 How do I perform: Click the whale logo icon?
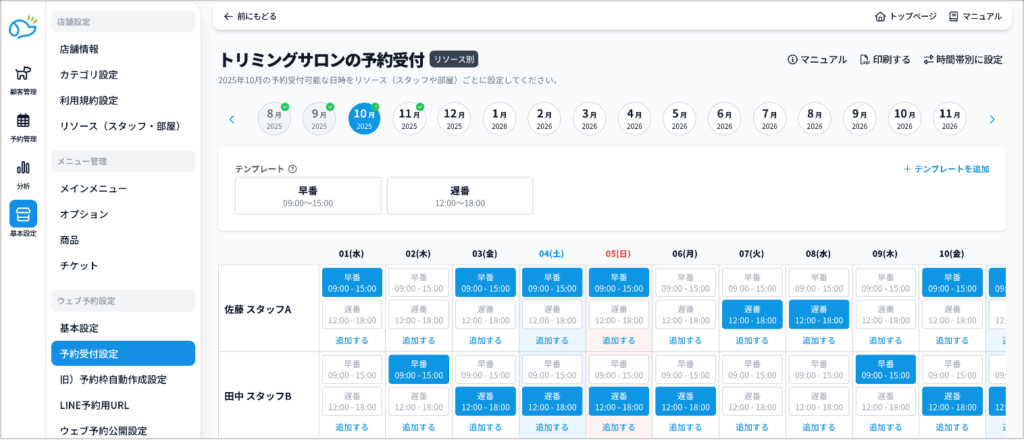click(x=22, y=27)
